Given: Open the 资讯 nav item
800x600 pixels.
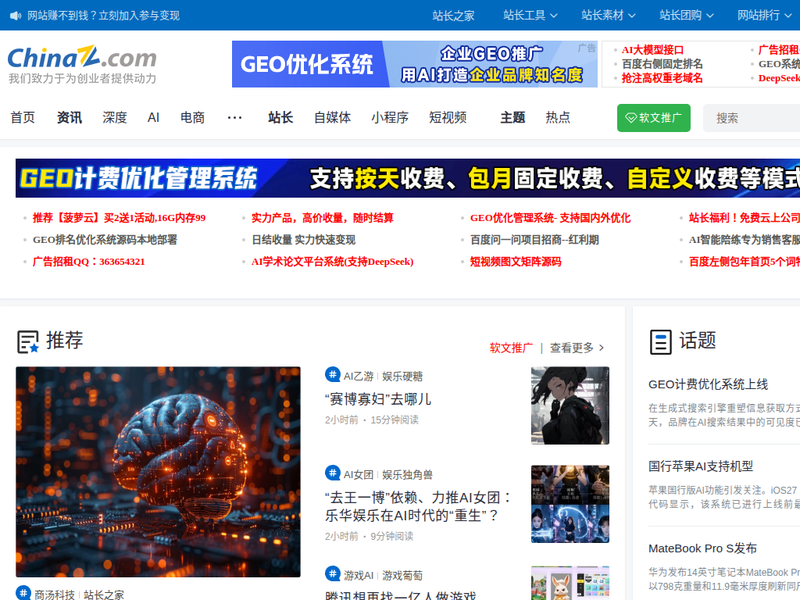Looking at the screenshot, I should pyautogui.click(x=69, y=118).
